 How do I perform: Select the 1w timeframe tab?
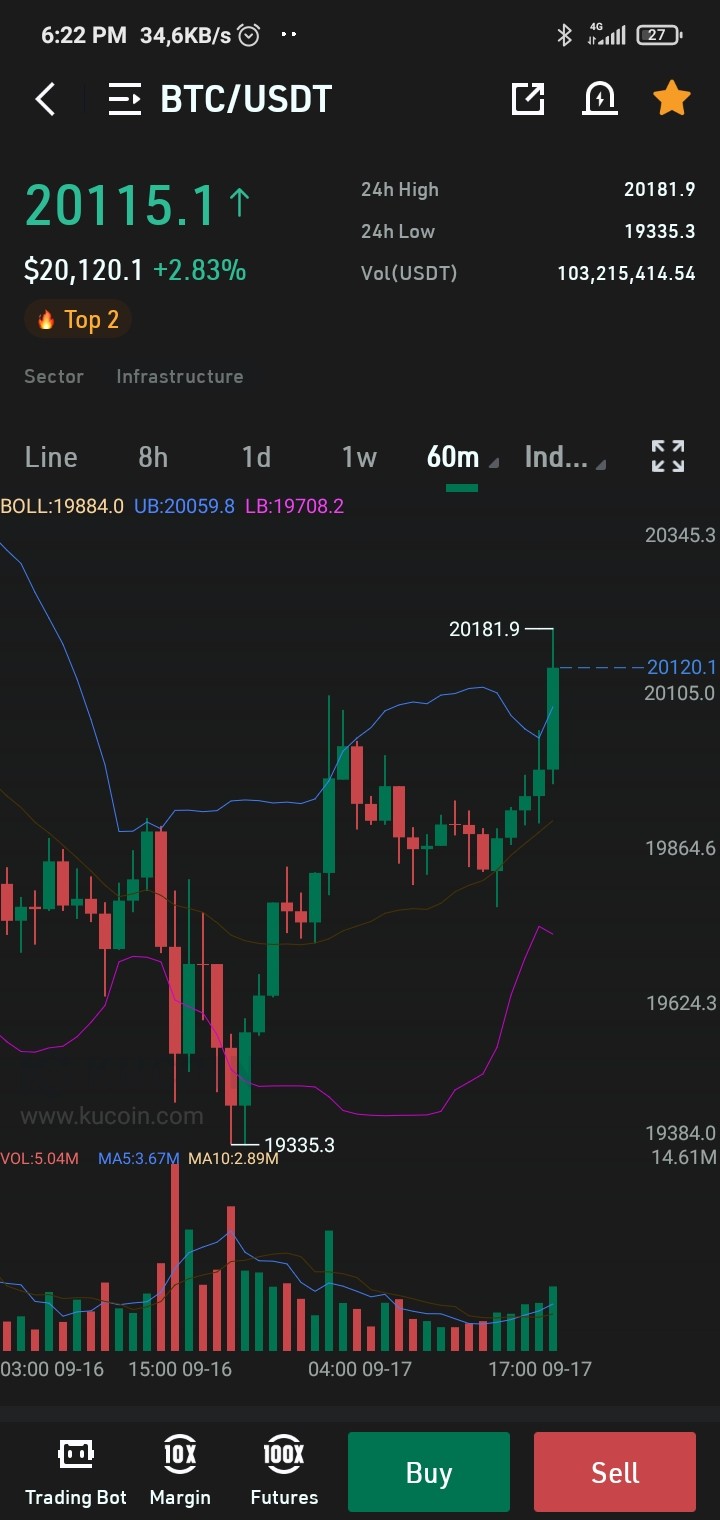pyautogui.click(x=359, y=457)
